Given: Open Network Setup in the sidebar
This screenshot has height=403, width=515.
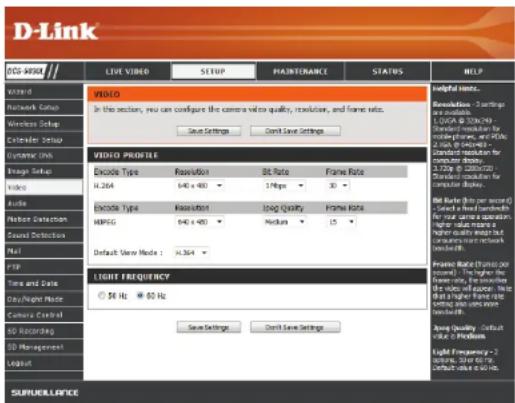Looking at the screenshot, I should click(44, 107).
